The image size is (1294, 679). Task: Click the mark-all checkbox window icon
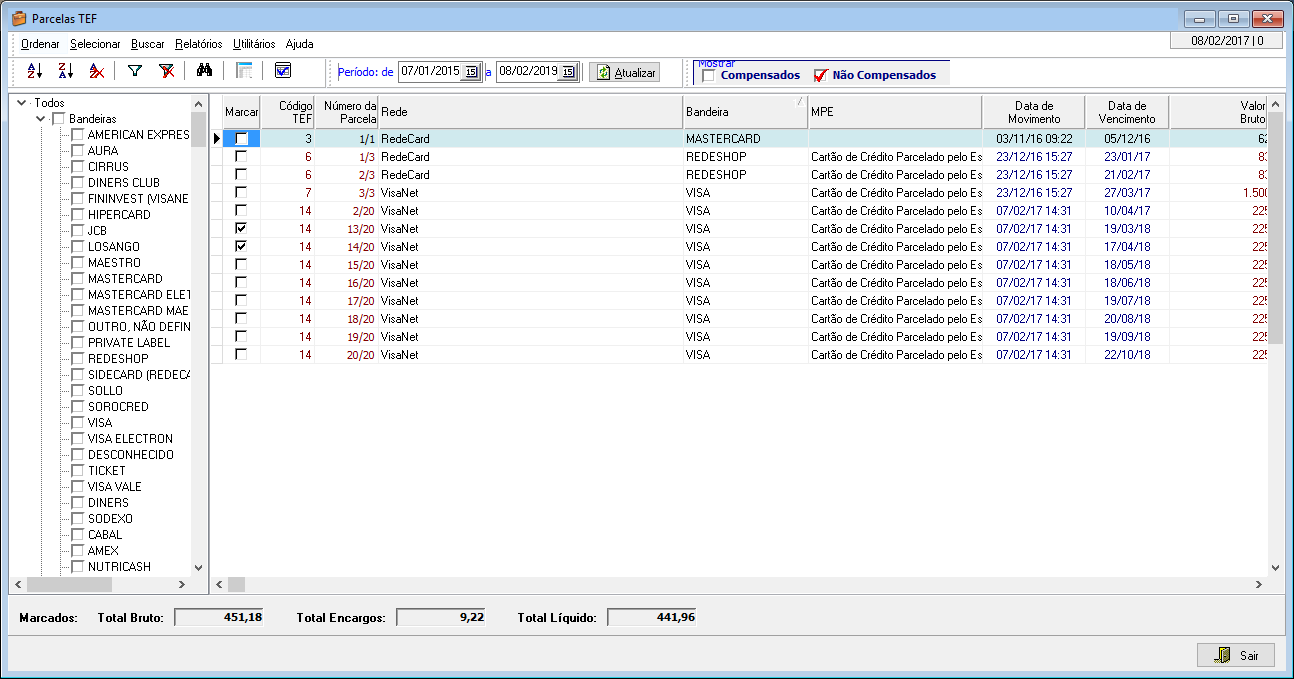pyautogui.click(x=283, y=71)
